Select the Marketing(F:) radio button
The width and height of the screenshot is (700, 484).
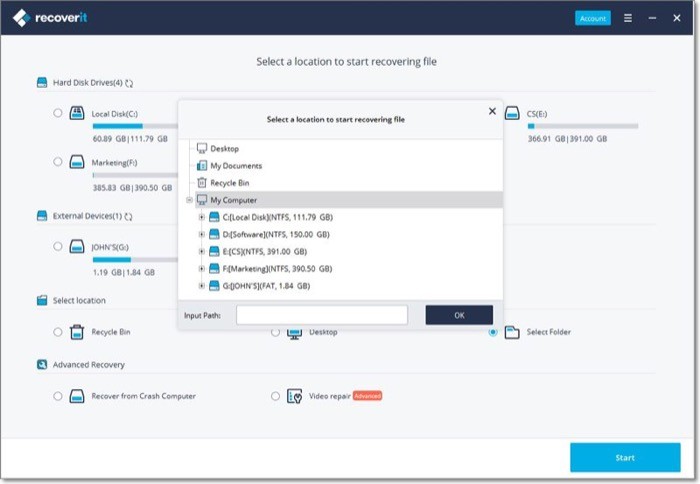[58, 162]
